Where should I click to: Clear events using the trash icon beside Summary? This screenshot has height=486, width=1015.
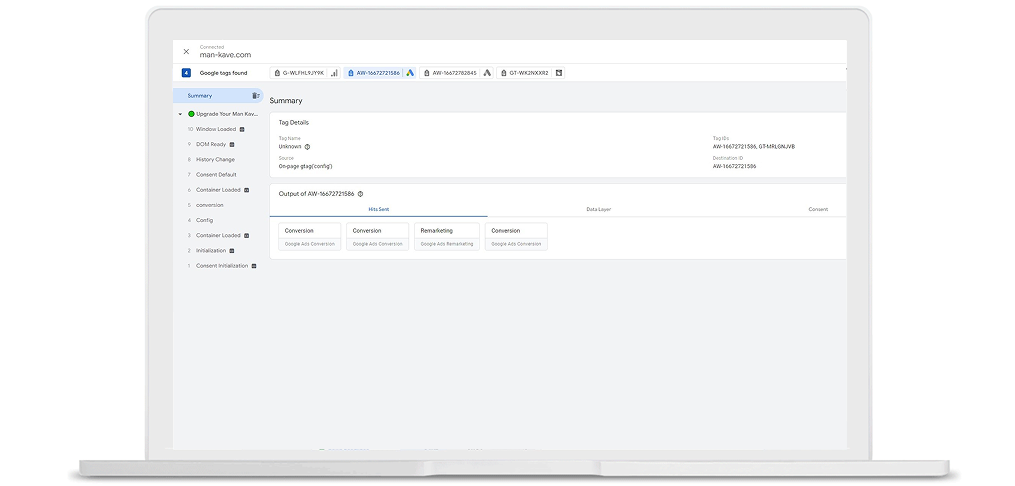tap(256, 96)
